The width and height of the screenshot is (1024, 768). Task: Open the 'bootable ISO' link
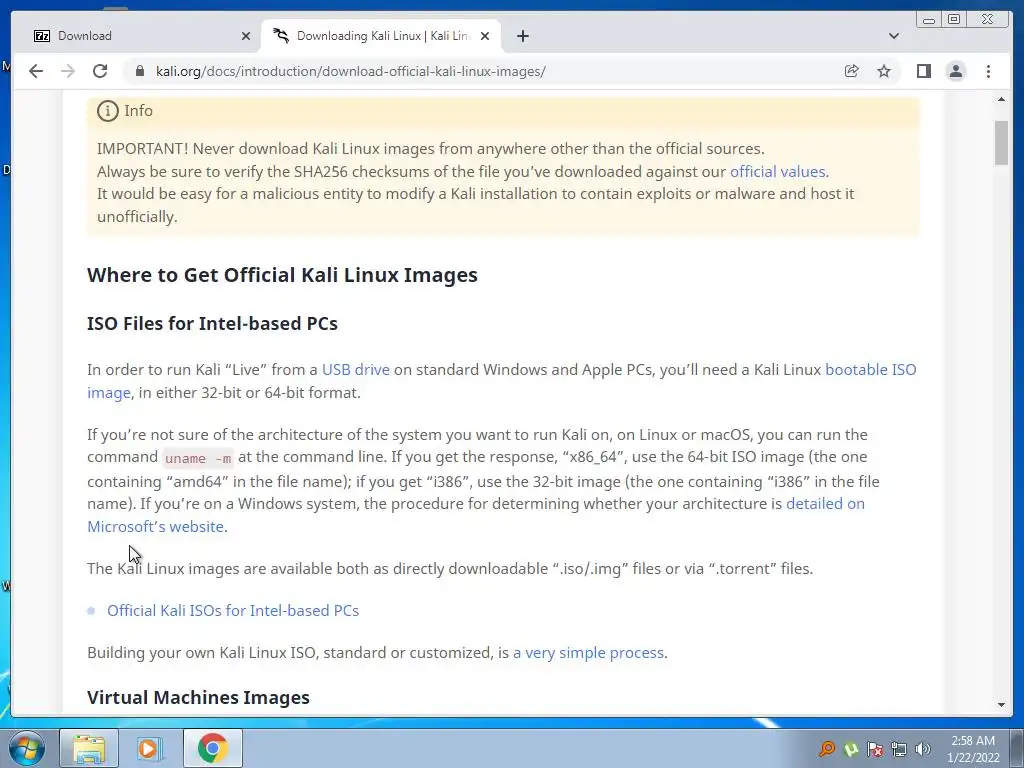pos(871,370)
